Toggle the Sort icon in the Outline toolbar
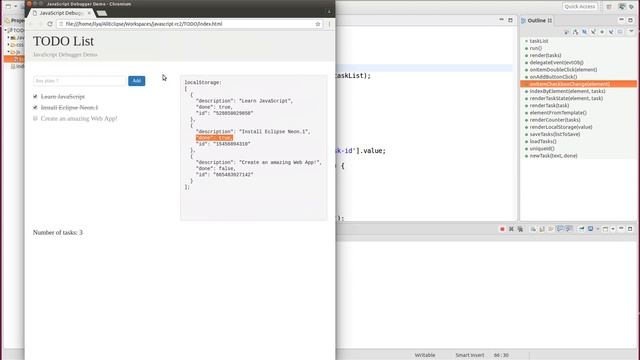Screen dimensions: 640x360 point(576,32)
